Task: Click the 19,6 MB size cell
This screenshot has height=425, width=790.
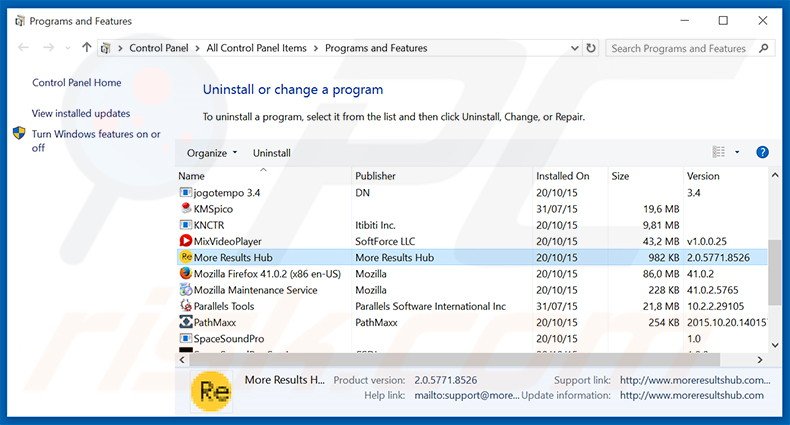Action: click(x=661, y=209)
